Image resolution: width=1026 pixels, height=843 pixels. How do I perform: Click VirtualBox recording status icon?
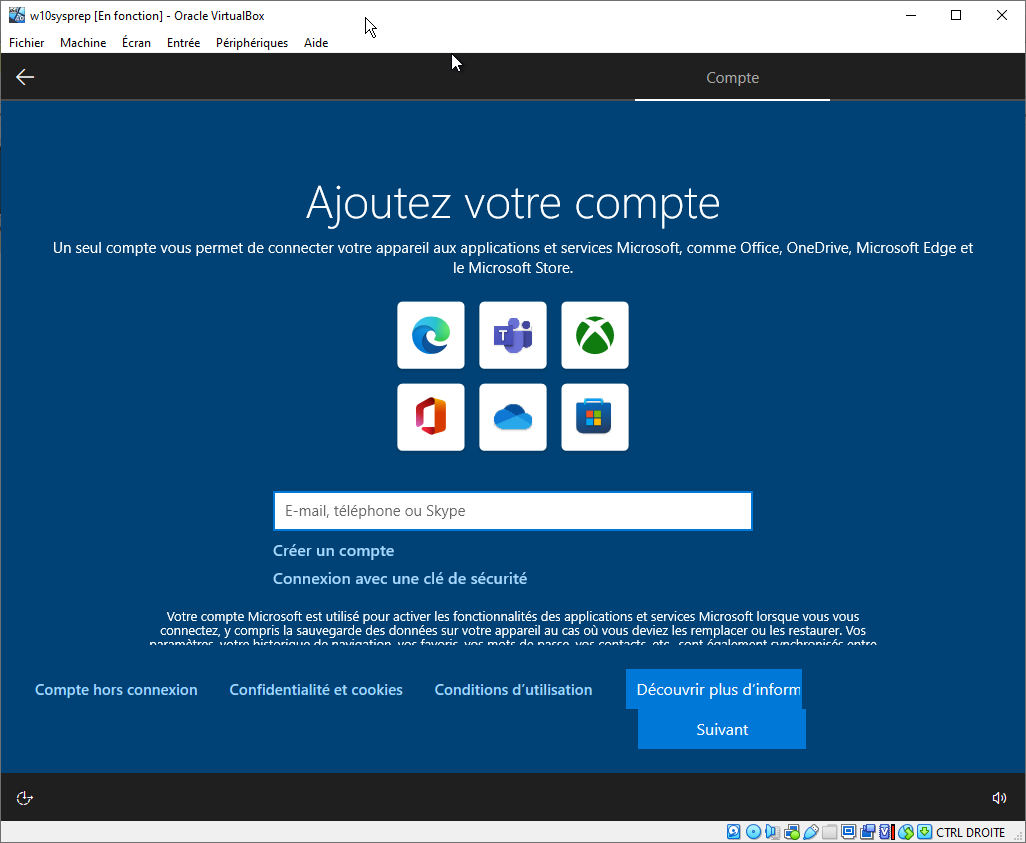[x=868, y=832]
